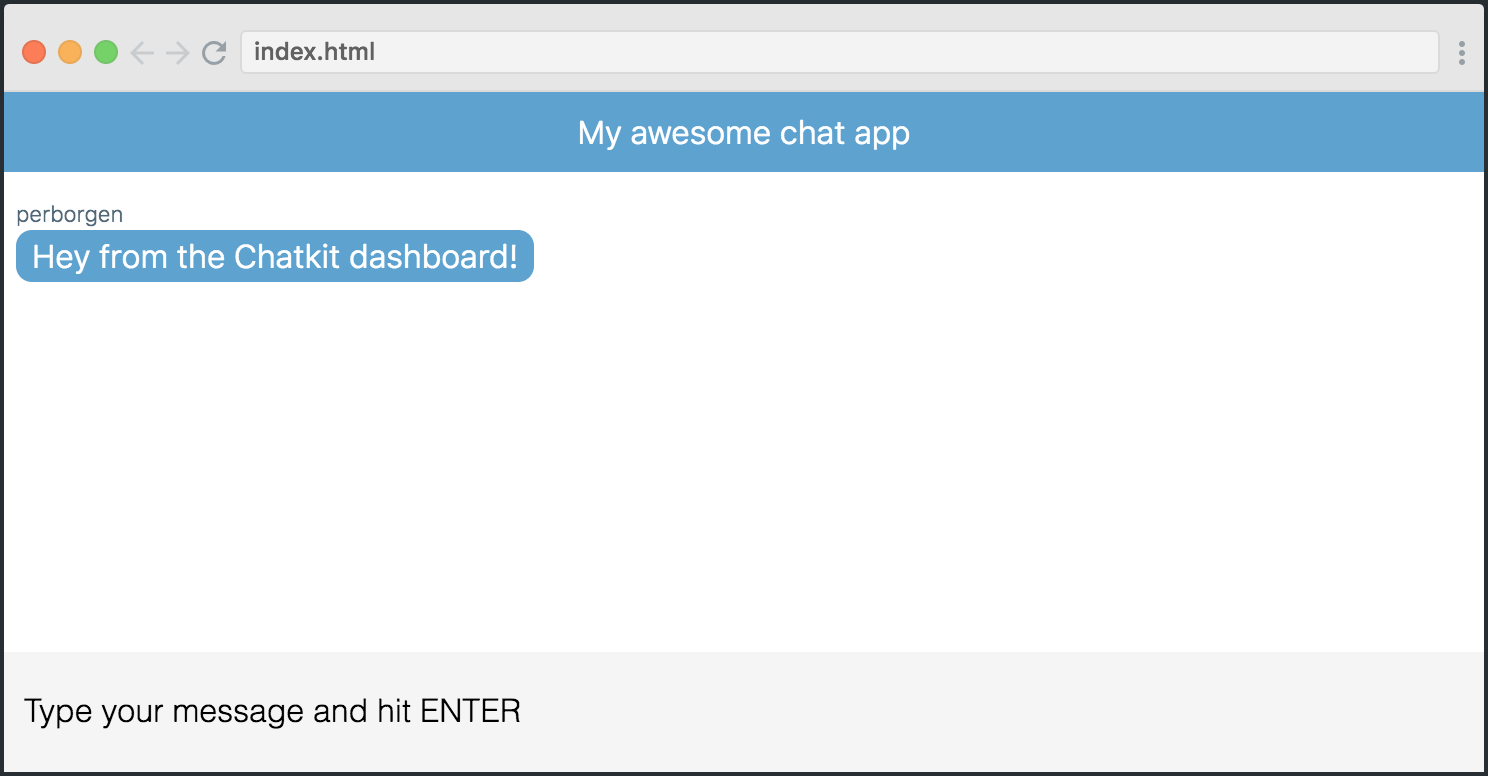Close the window with the red button
The image size is (1488, 776).
tap(34, 52)
